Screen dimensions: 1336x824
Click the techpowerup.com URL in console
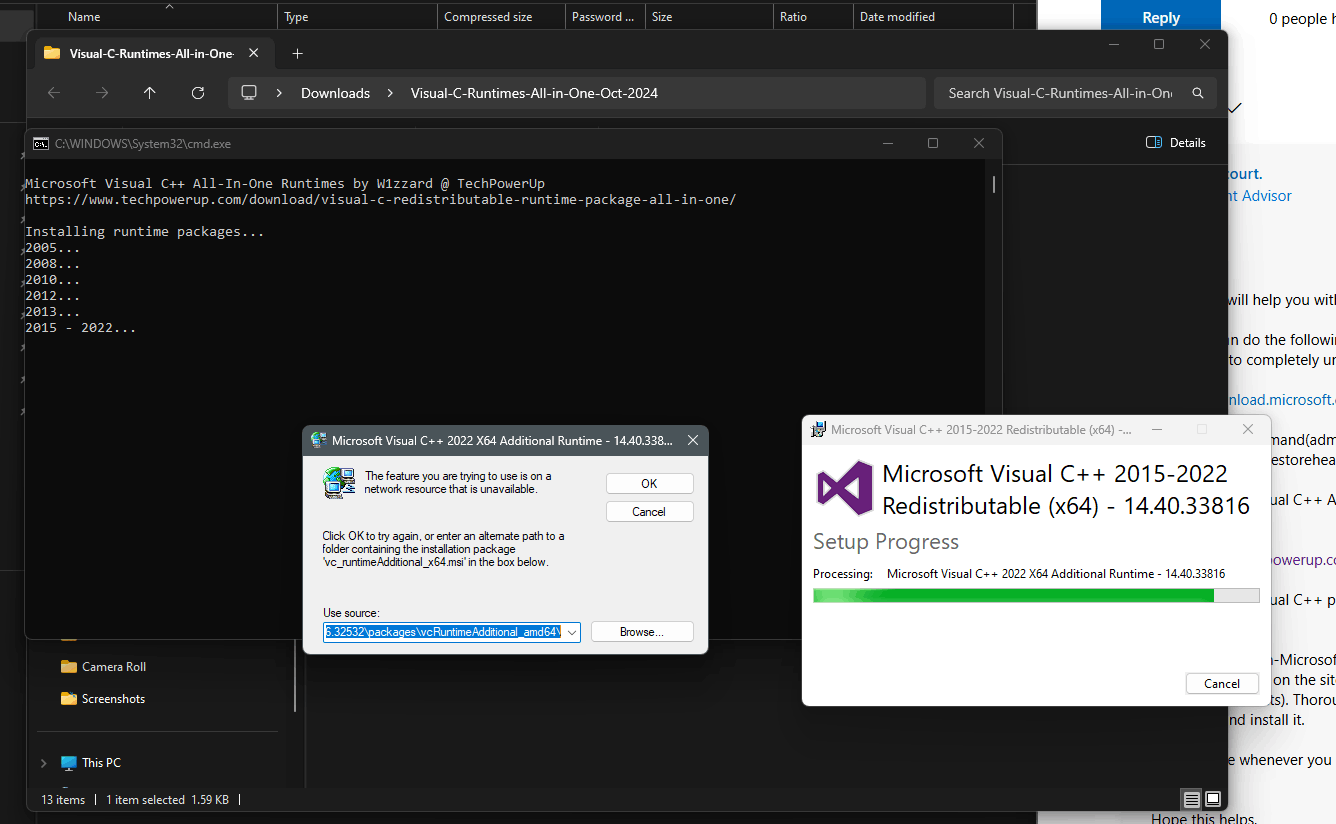pos(380,199)
